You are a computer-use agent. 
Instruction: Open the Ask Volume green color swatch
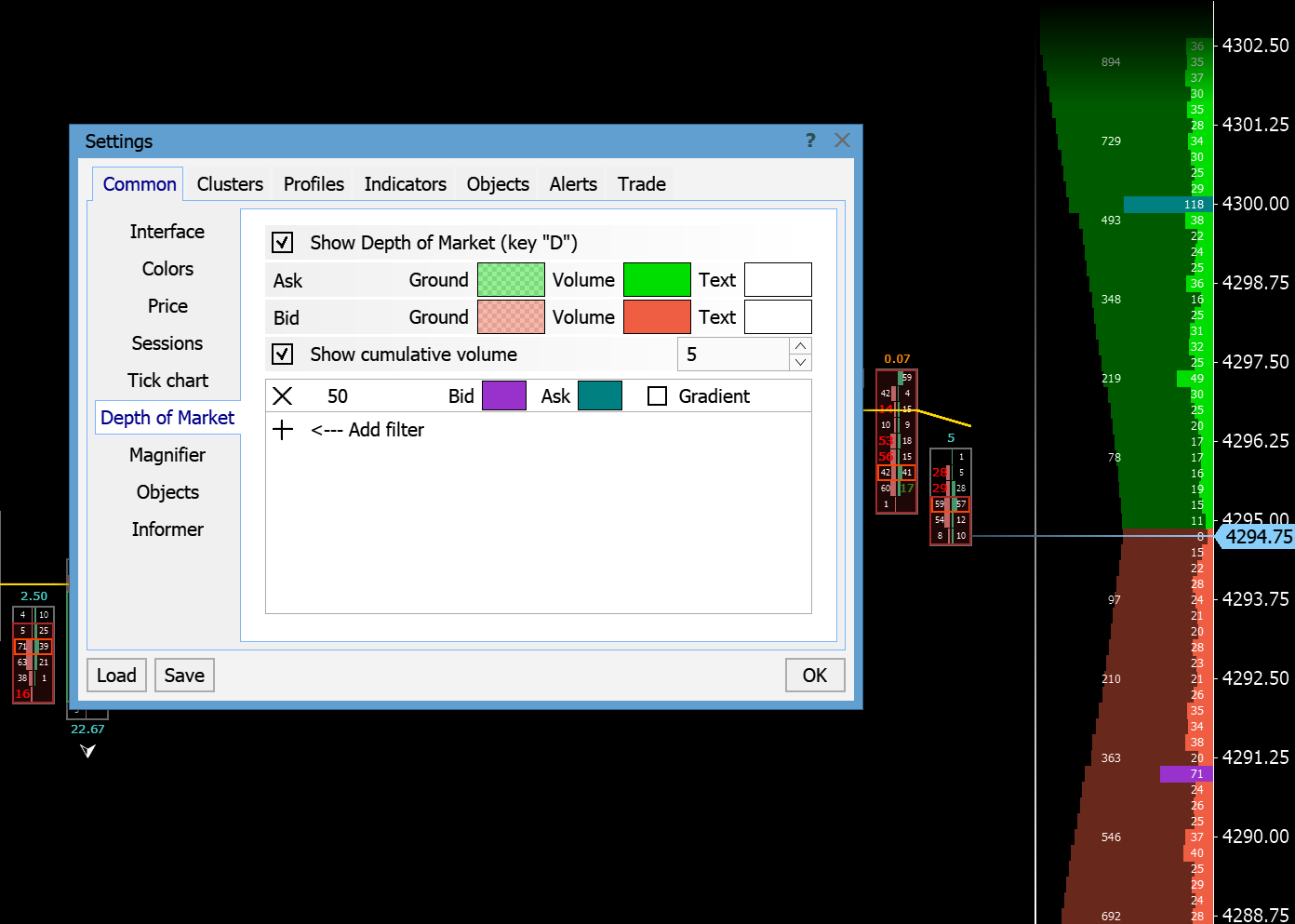point(657,280)
